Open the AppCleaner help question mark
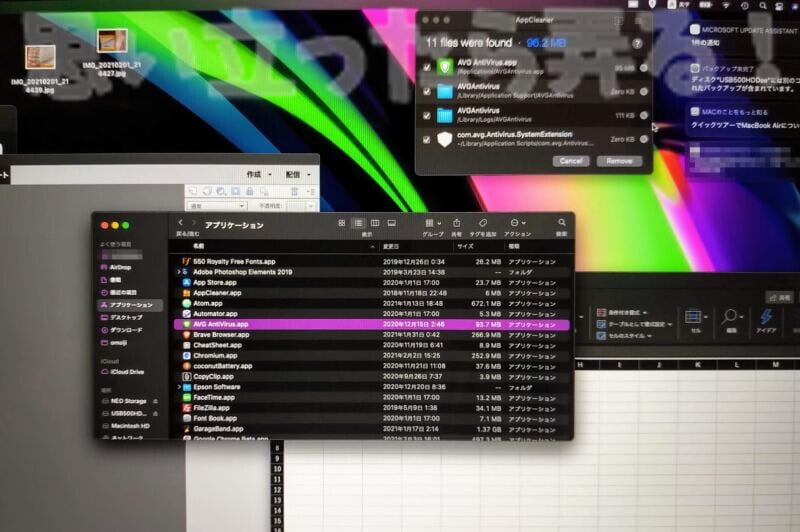The width and height of the screenshot is (800, 532). coord(637,43)
